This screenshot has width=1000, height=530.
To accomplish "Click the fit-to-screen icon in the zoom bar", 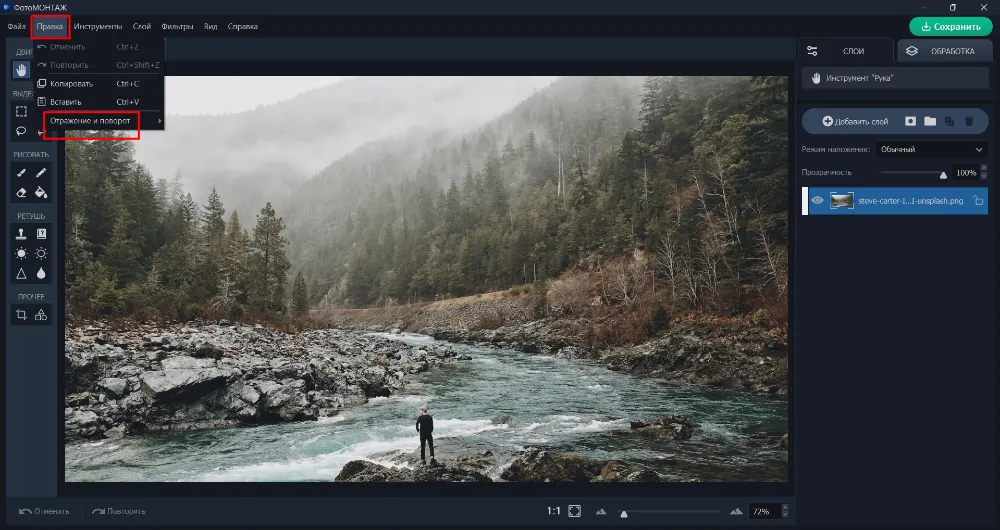I will [x=575, y=512].
